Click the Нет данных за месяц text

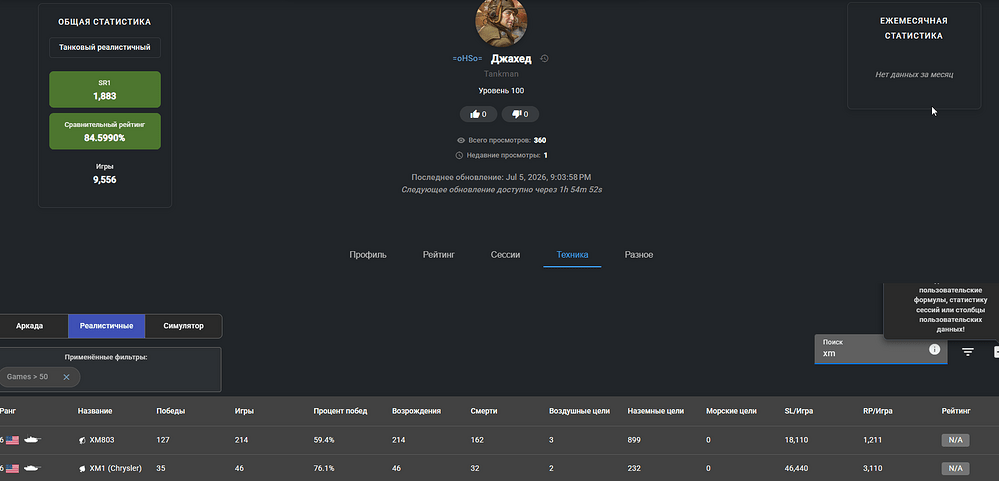914,75
